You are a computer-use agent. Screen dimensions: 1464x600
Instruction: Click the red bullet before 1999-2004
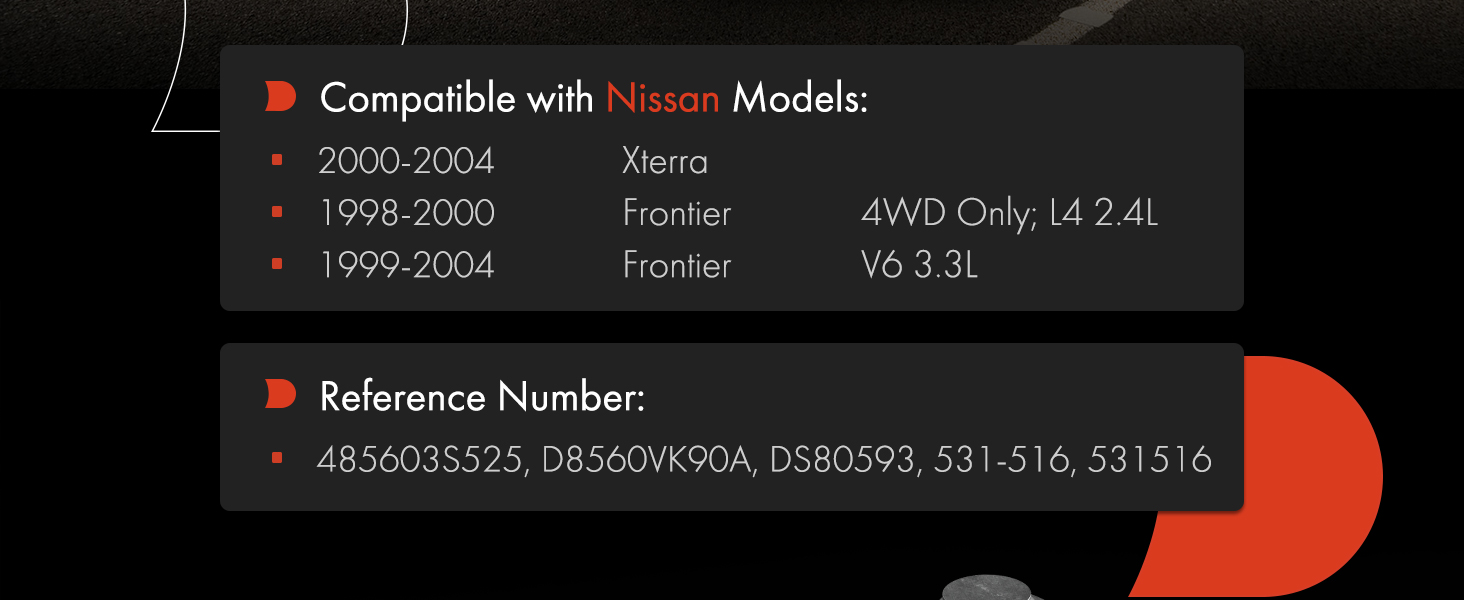pyautogui.click(x=277, y=264)
